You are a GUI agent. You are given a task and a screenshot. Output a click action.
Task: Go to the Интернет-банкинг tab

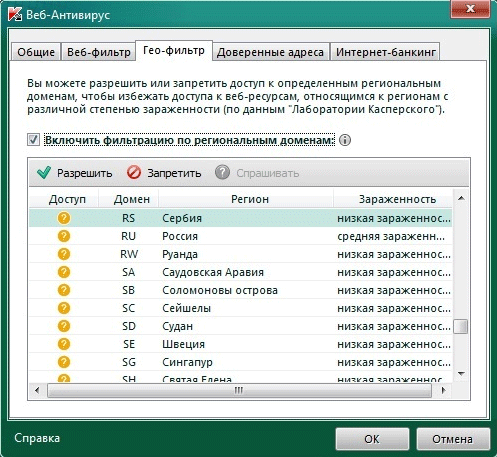386,52
